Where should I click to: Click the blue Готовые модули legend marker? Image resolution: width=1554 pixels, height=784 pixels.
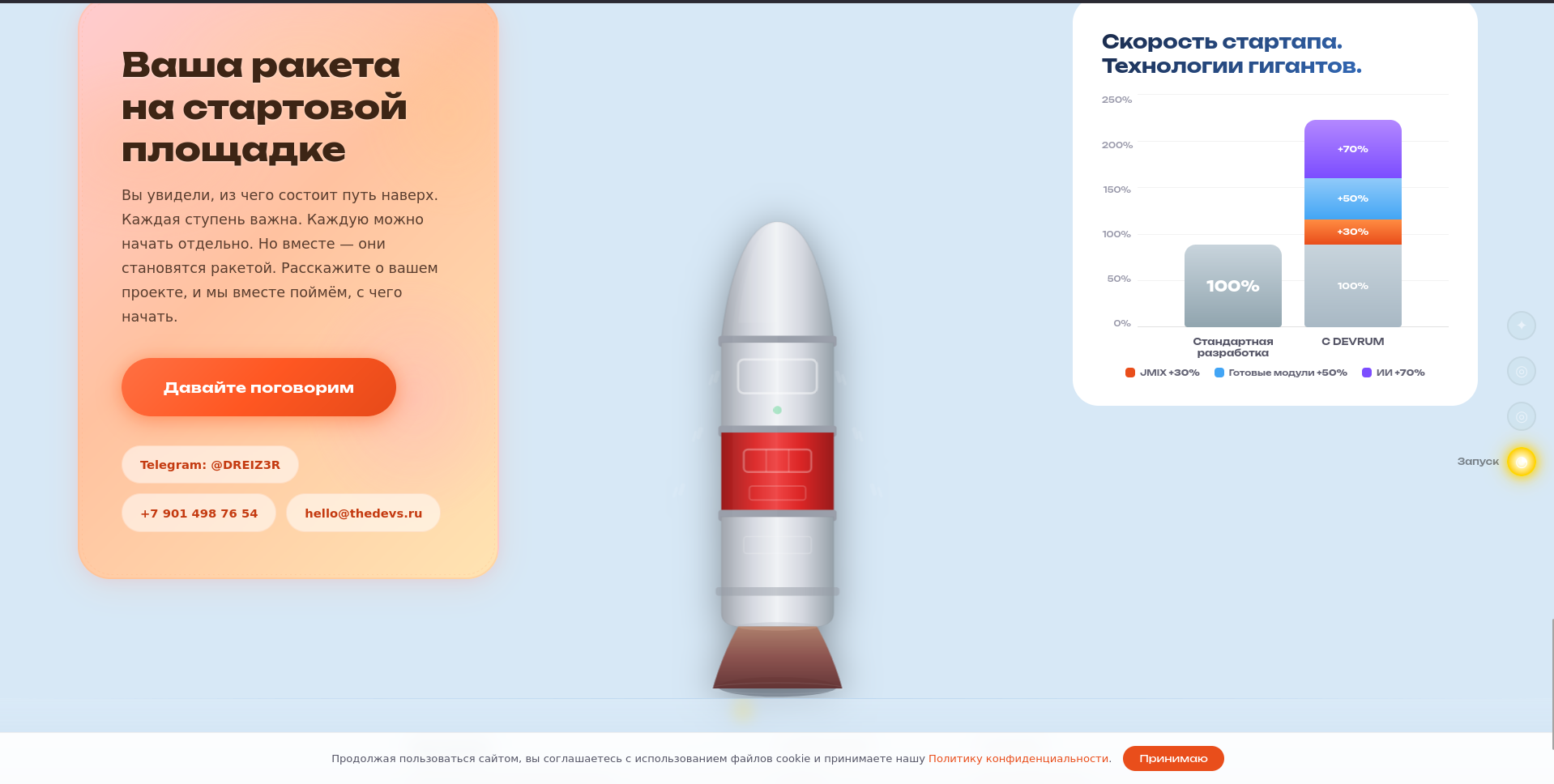click(x=1219, y=373)
